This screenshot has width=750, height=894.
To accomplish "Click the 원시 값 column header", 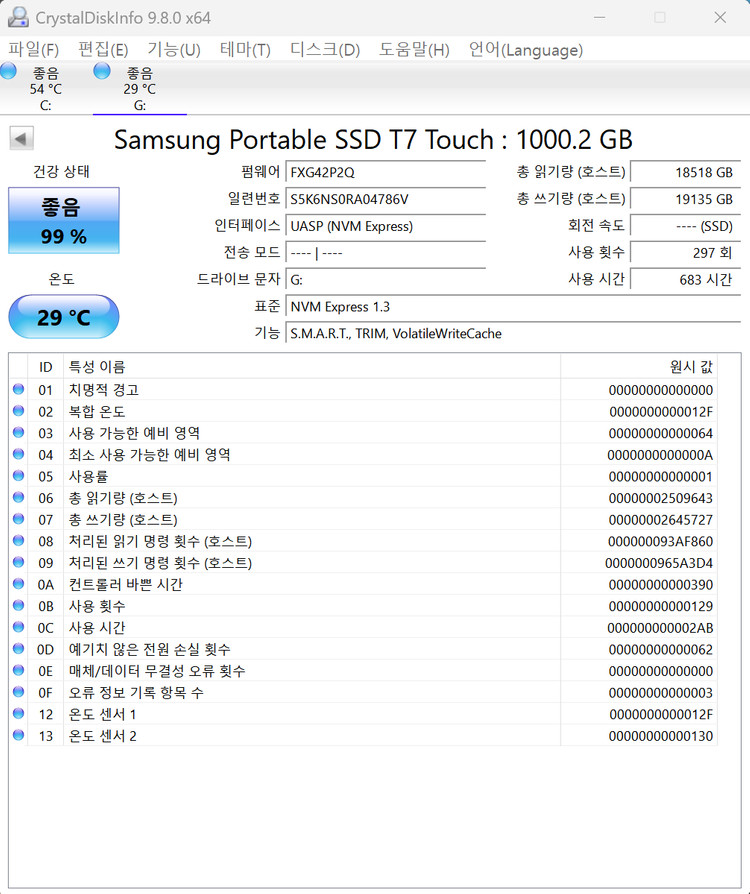I will coord(639,367).
